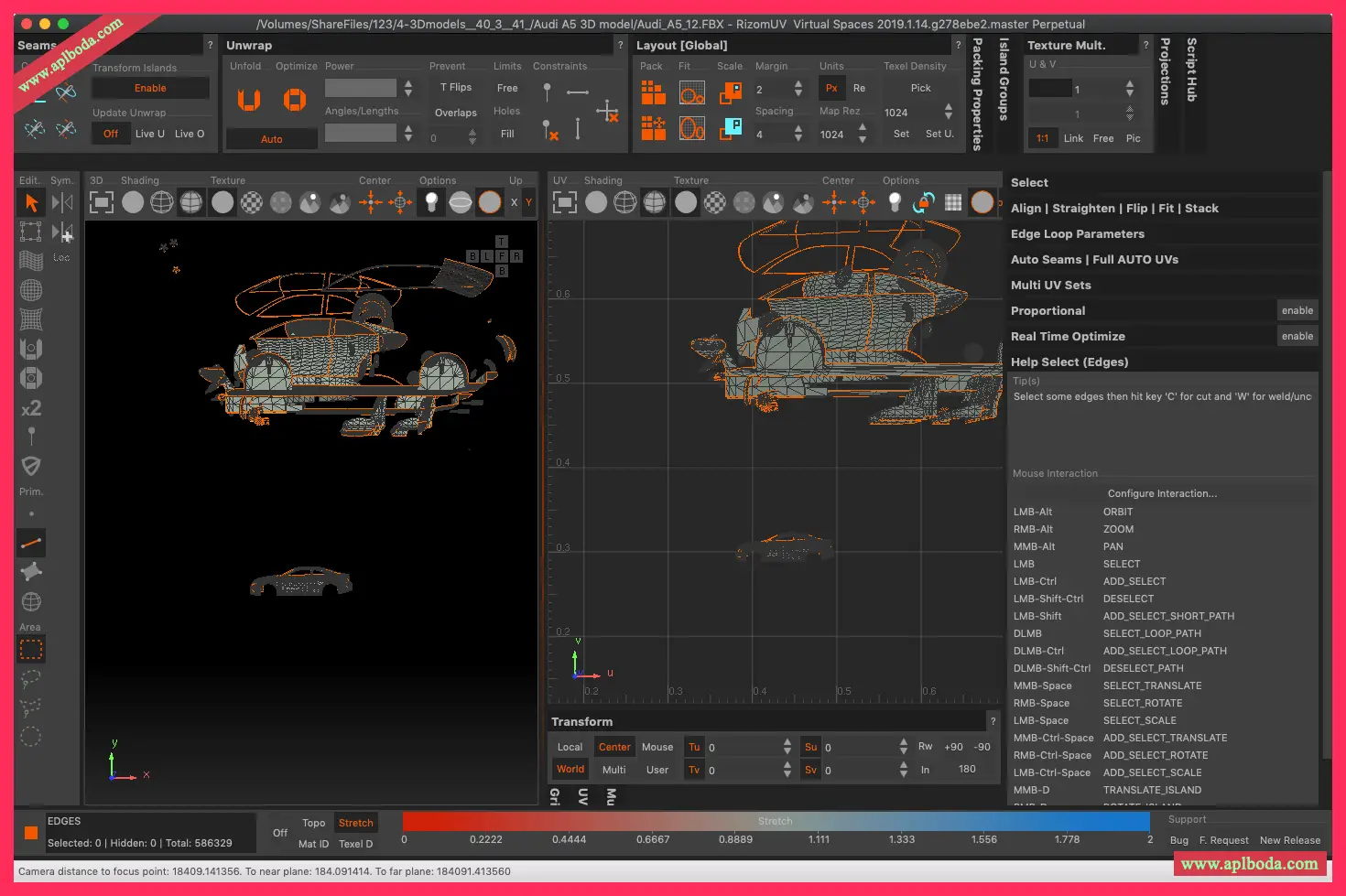Click the Pack islands icon in Layout
Image resolution: width=1346 pixels, height=896 pixels.
click(x=653, y=92)
